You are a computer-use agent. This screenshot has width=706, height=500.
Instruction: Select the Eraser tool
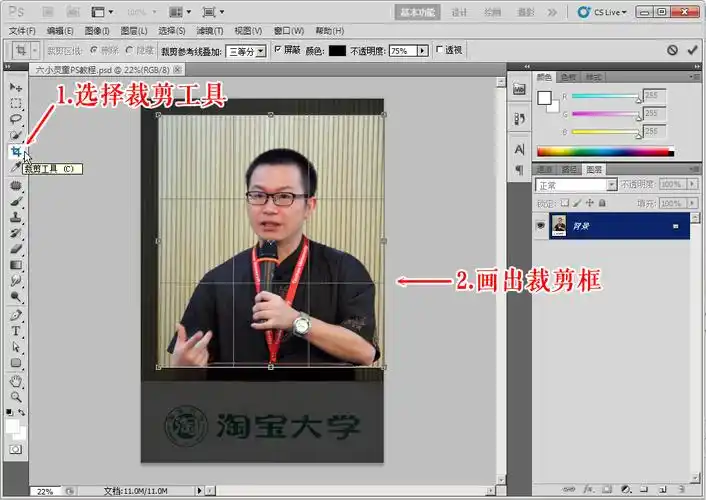click(x=16, y=249)
